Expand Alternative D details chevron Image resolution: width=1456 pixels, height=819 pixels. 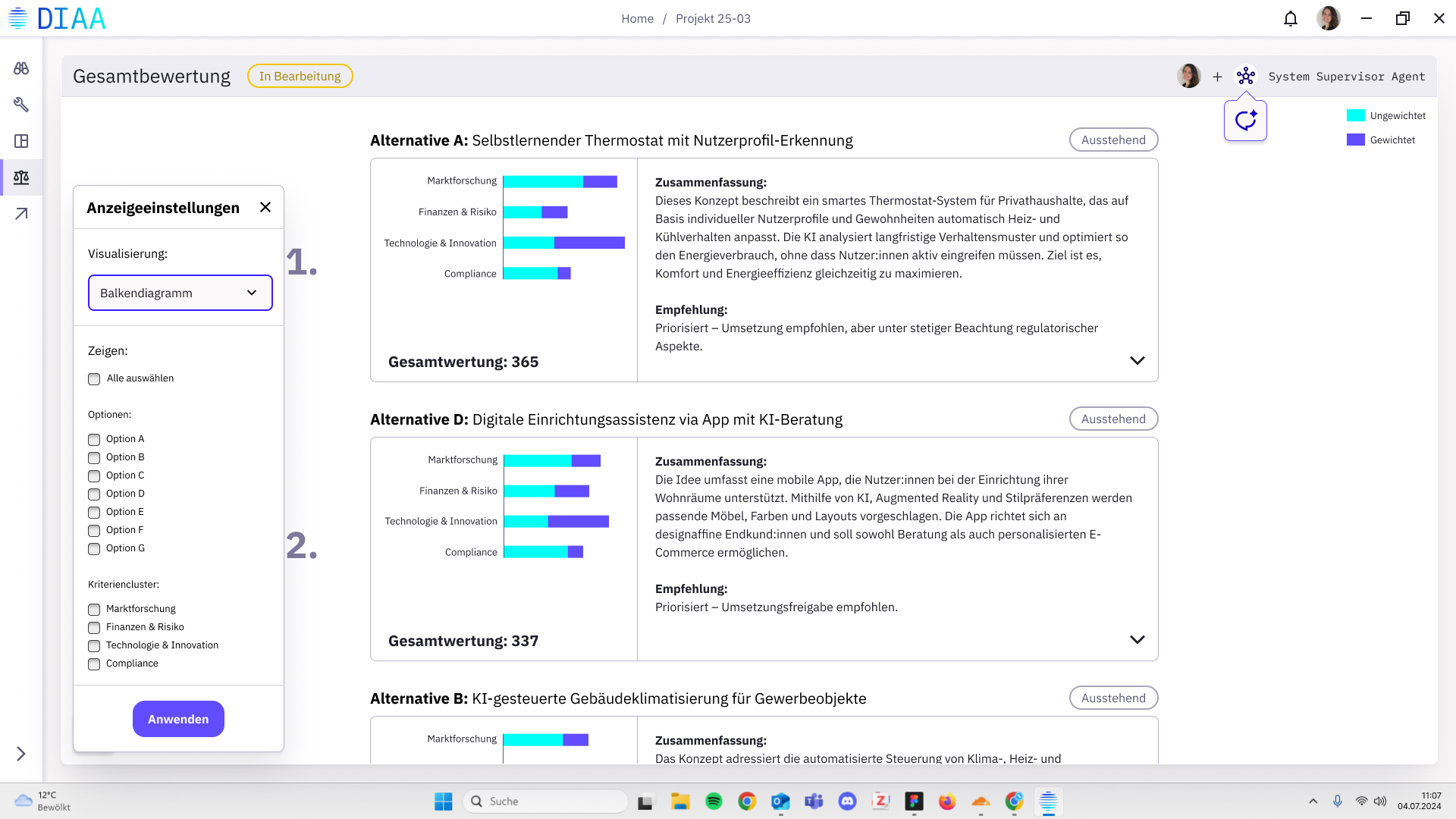pyautogui.click(x=1137, y=640)
